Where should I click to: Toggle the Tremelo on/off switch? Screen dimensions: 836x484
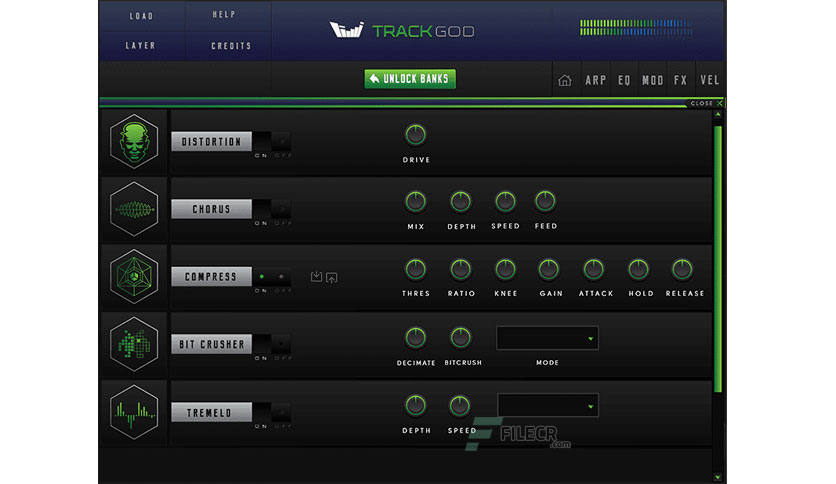272,412
